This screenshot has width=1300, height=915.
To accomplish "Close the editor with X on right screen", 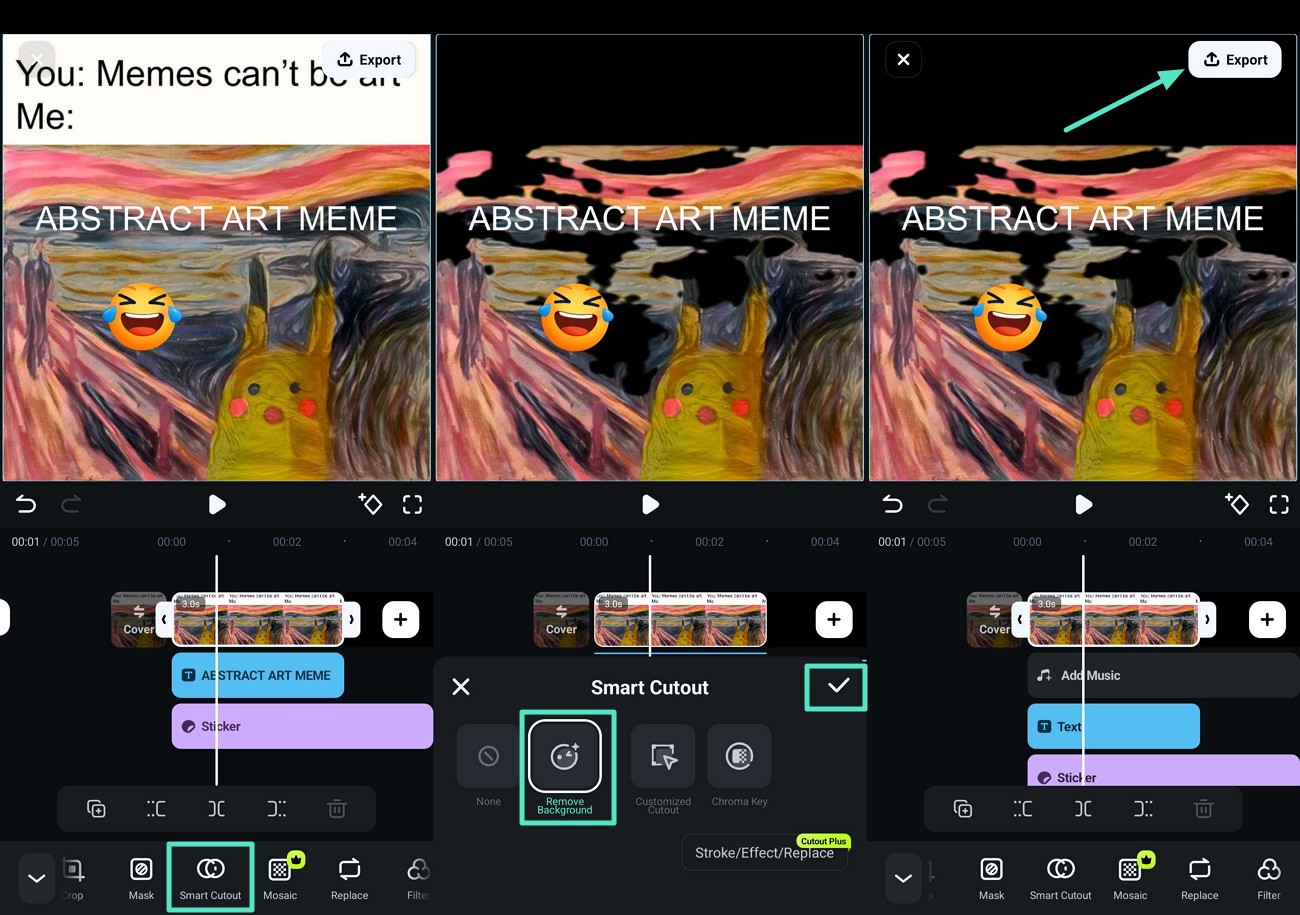I will tap(903, 60).
